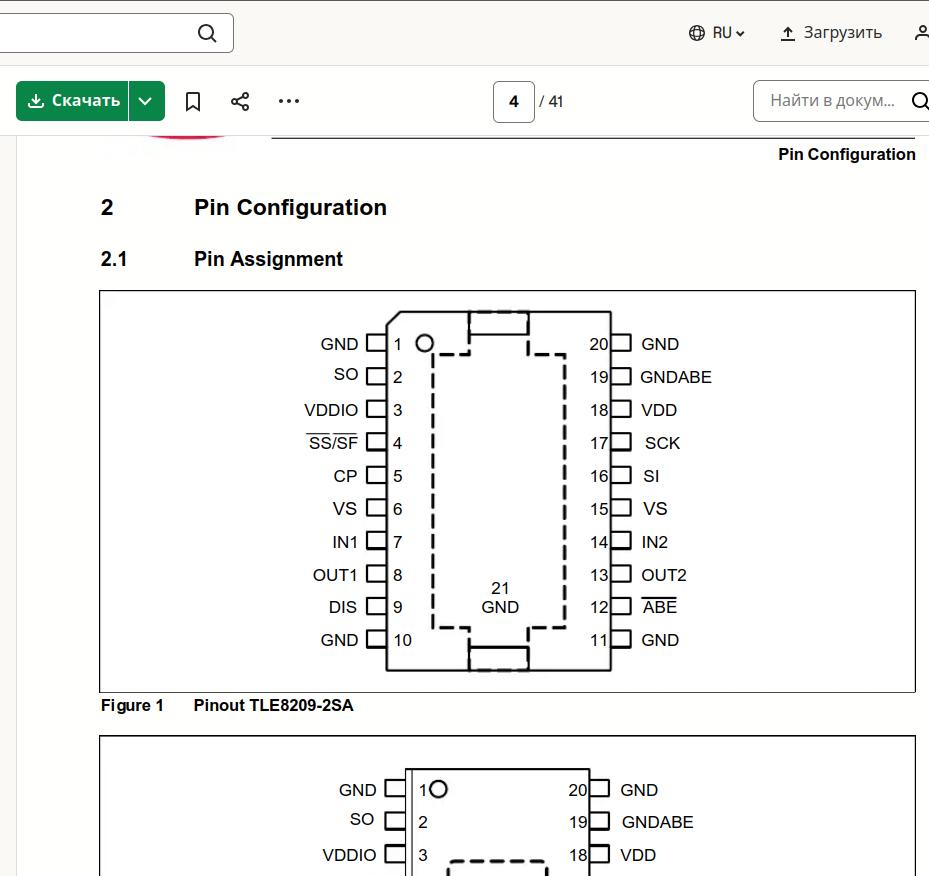Focus the Найти в документе search field
This screenshot has width=929, height=876.
click(830, 101)
